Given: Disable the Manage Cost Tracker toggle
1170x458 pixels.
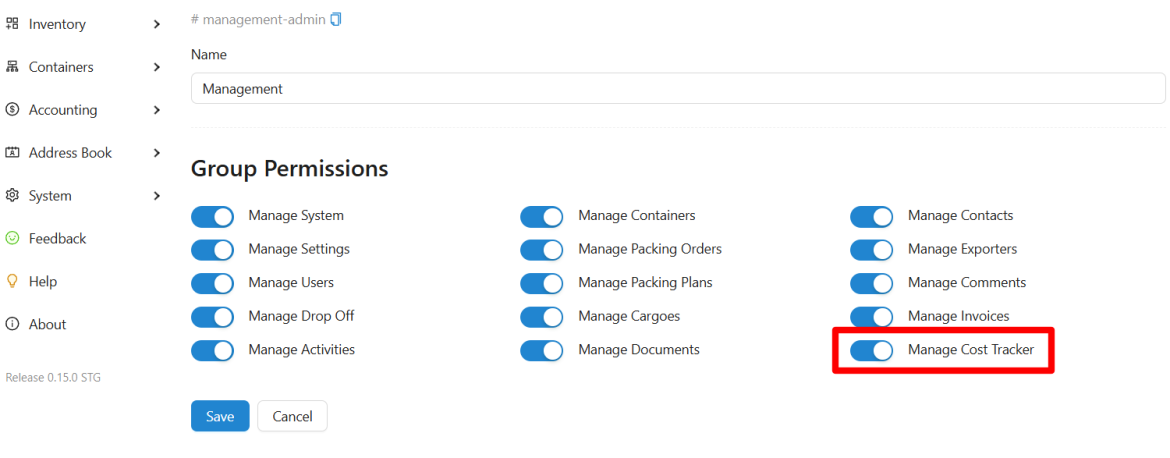Looking at the screenshot, I should pyautogui.click(x=872, y=351).
